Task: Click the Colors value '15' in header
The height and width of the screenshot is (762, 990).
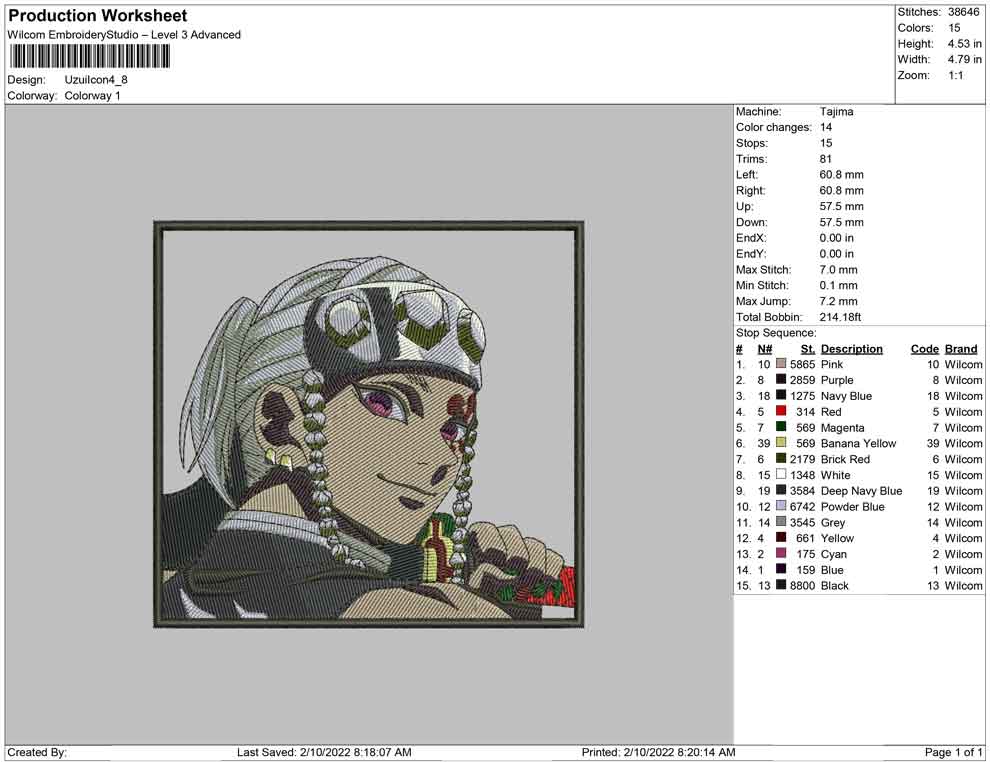Action: coord(954,28)
